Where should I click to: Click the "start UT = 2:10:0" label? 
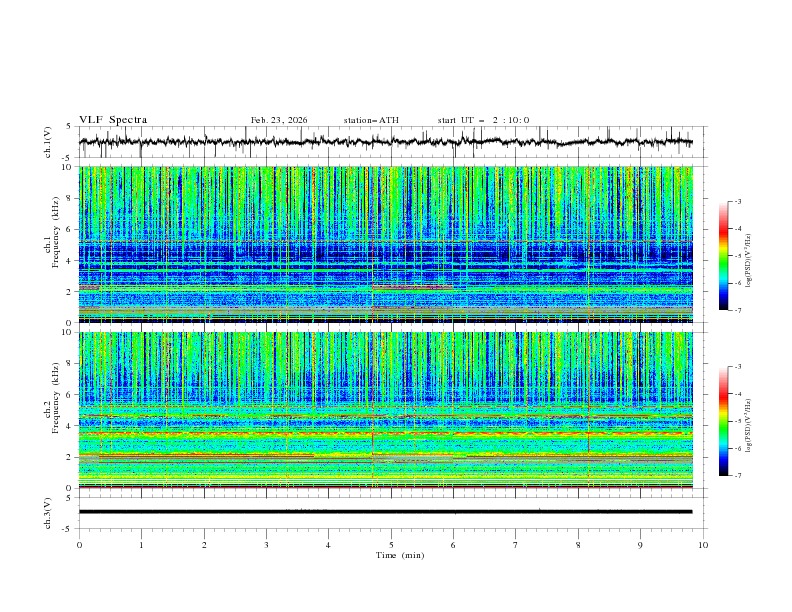pyautogui.click(x=483, y=120)
